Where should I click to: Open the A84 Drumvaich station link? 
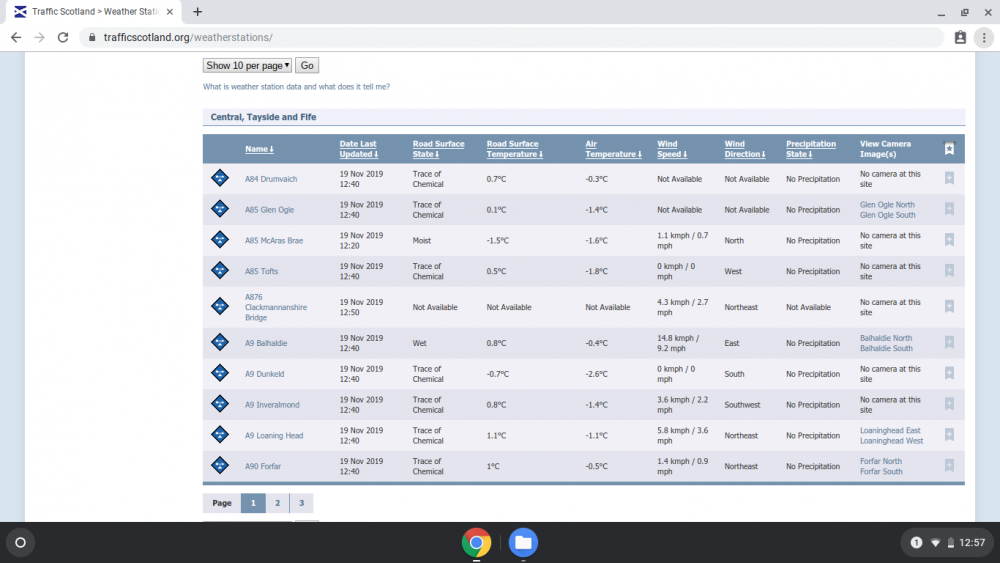(x=271, y=179)
